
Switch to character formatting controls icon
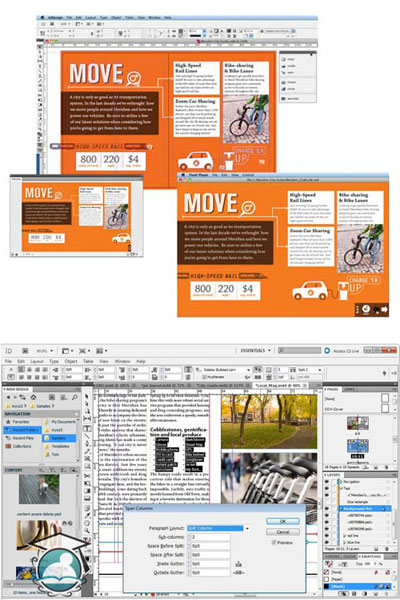(x=11, y=369)
